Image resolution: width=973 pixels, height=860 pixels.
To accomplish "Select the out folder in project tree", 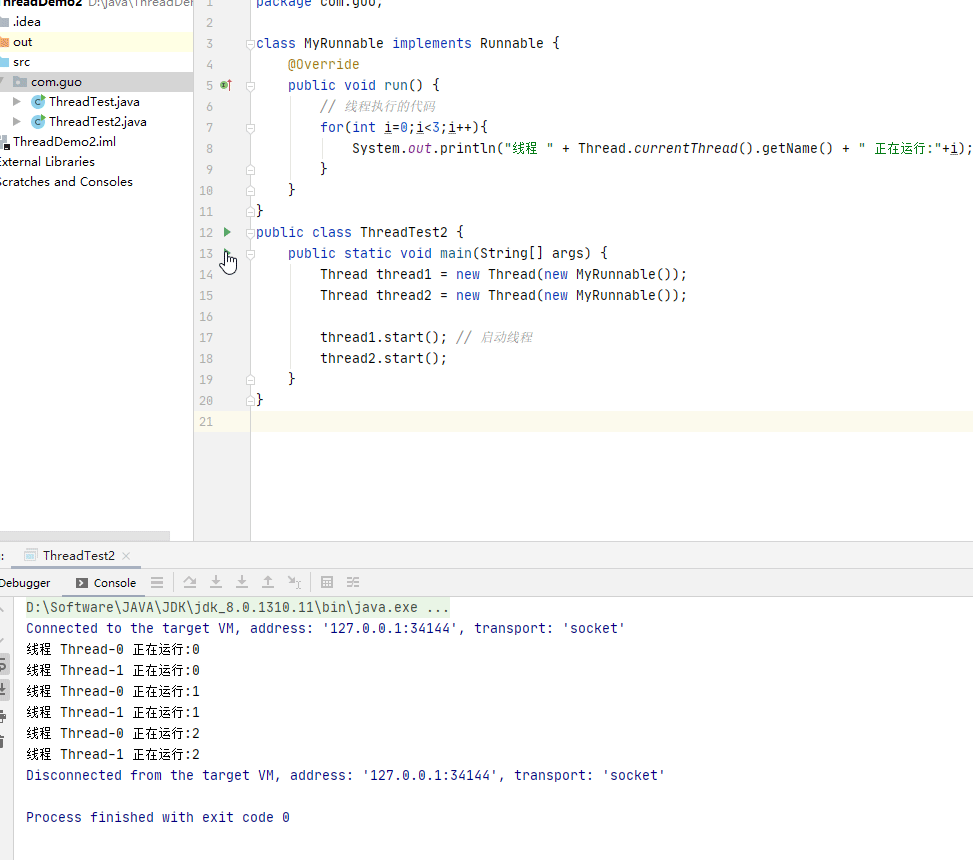I will (22, 42).
